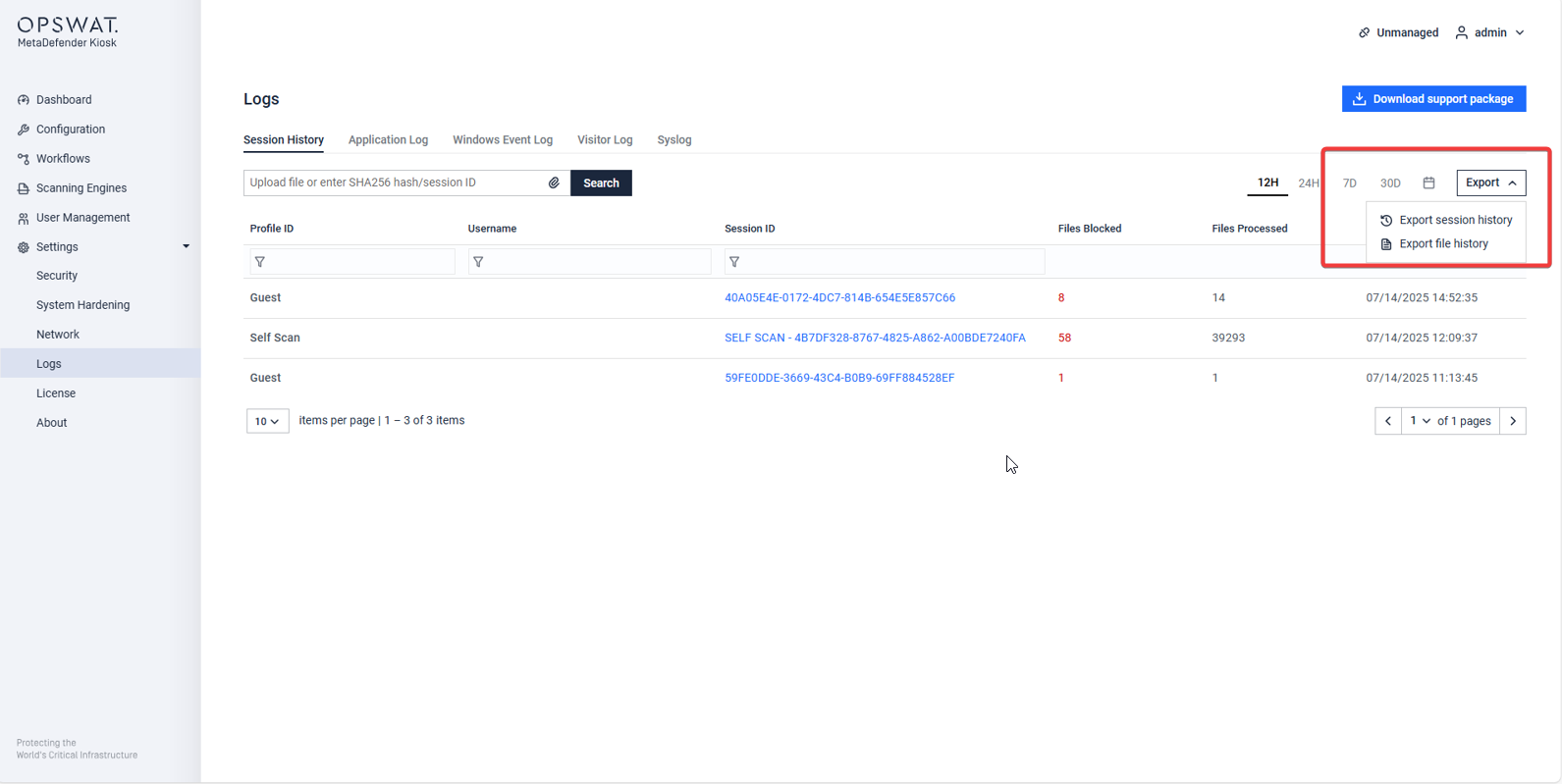Viewport: 1562px width, 784px height.
Task: Click the Dashboard gauge icon in sidebar
Action: tap(24, 100)
